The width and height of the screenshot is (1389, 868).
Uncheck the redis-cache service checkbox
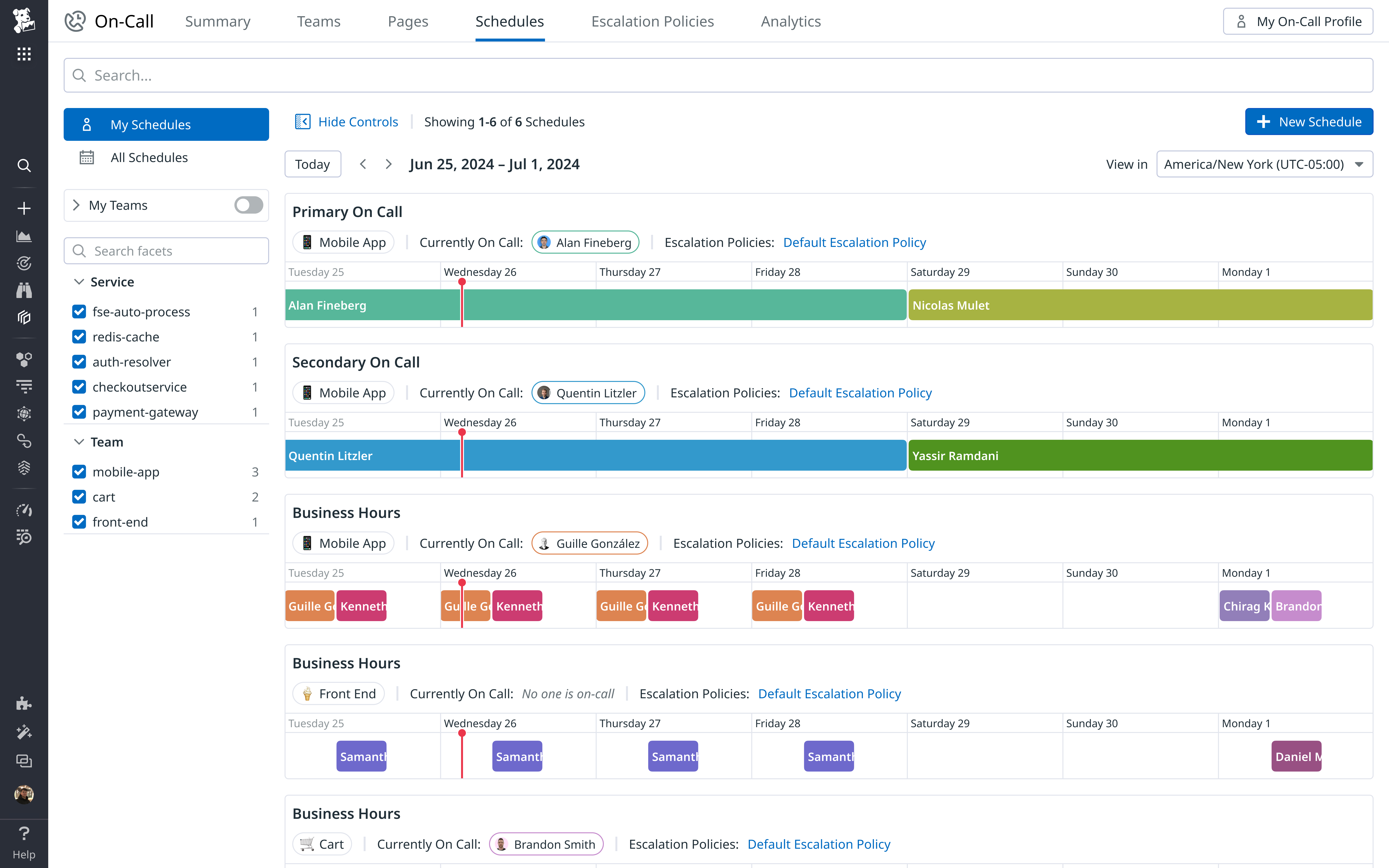click(79, 337)
